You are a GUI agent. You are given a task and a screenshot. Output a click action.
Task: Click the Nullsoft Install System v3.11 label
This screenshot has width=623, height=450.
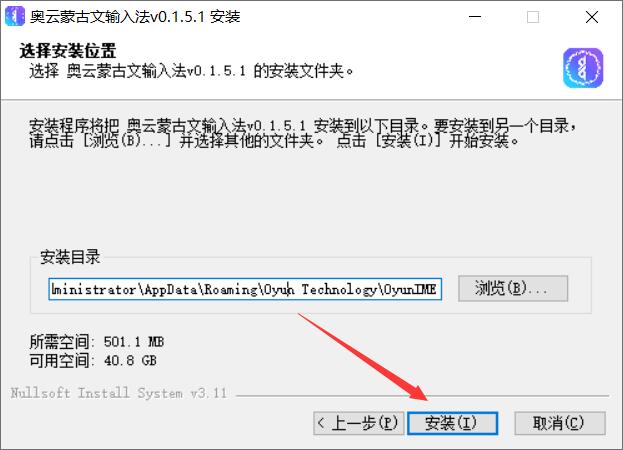point(118,393)
